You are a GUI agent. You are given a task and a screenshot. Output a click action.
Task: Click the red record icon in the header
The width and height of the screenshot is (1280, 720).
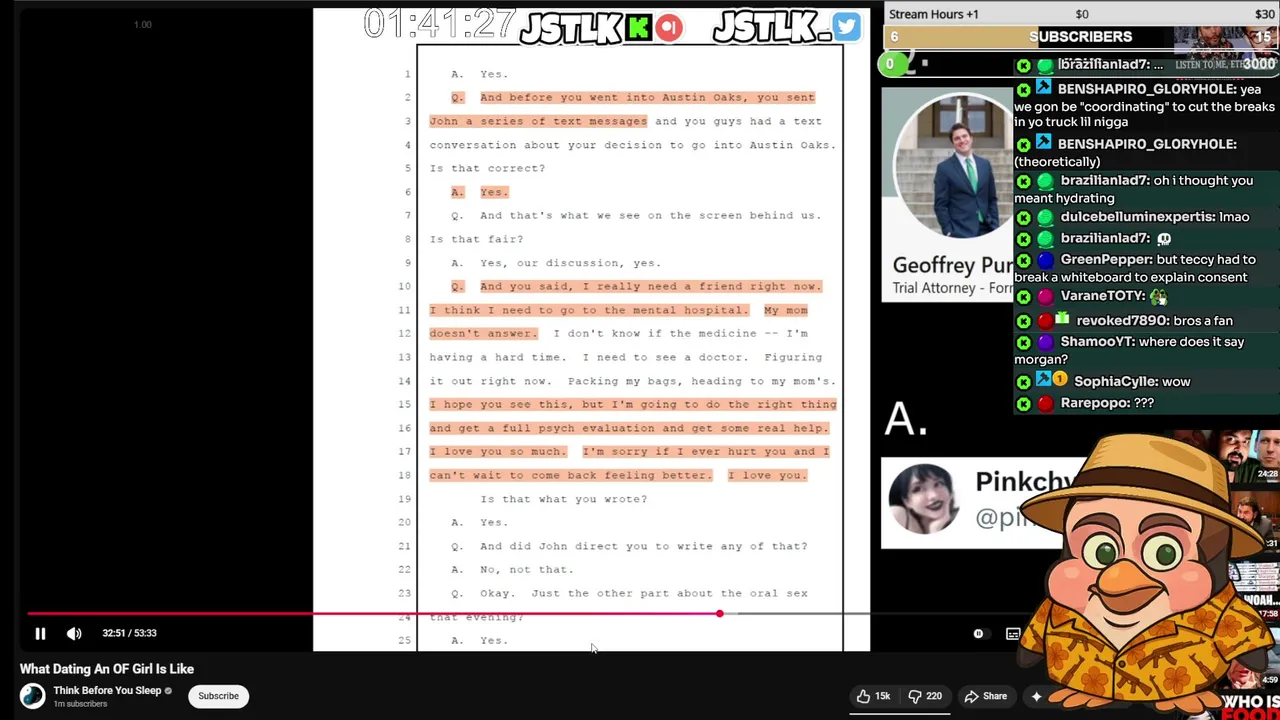(669, 28)
